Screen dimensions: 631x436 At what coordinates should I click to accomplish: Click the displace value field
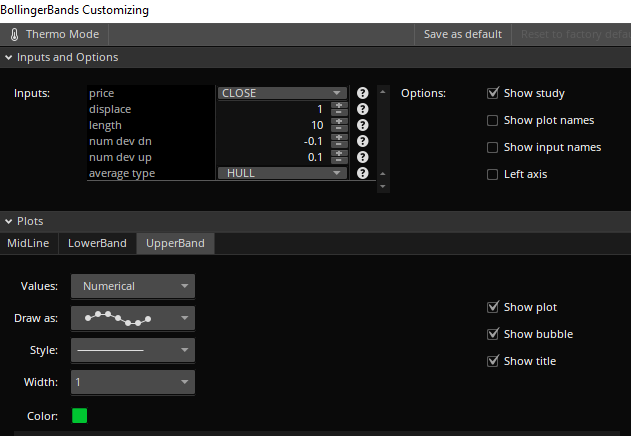(273, 109)
